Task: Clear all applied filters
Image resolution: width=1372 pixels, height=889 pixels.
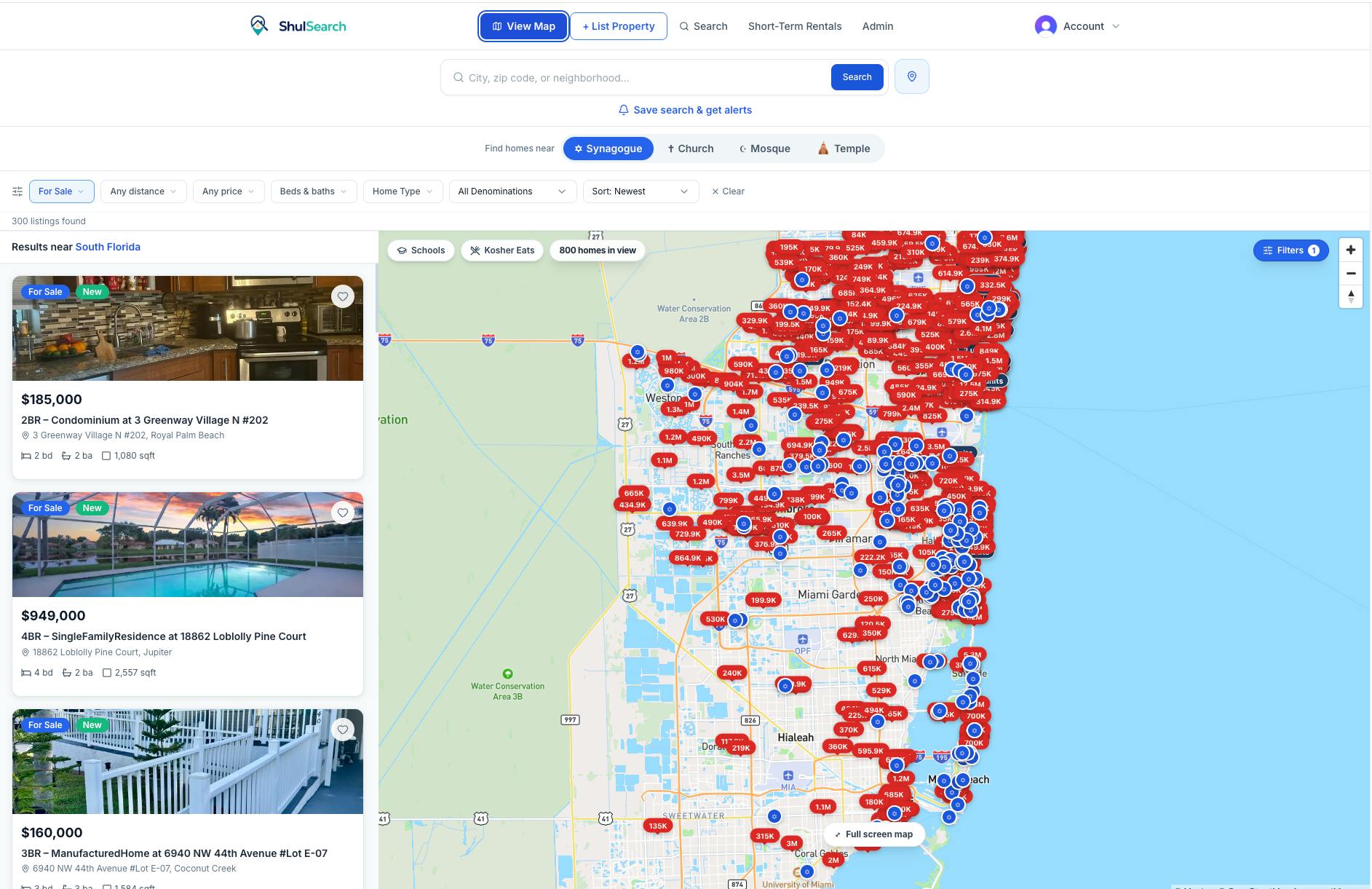Action: 728,191
